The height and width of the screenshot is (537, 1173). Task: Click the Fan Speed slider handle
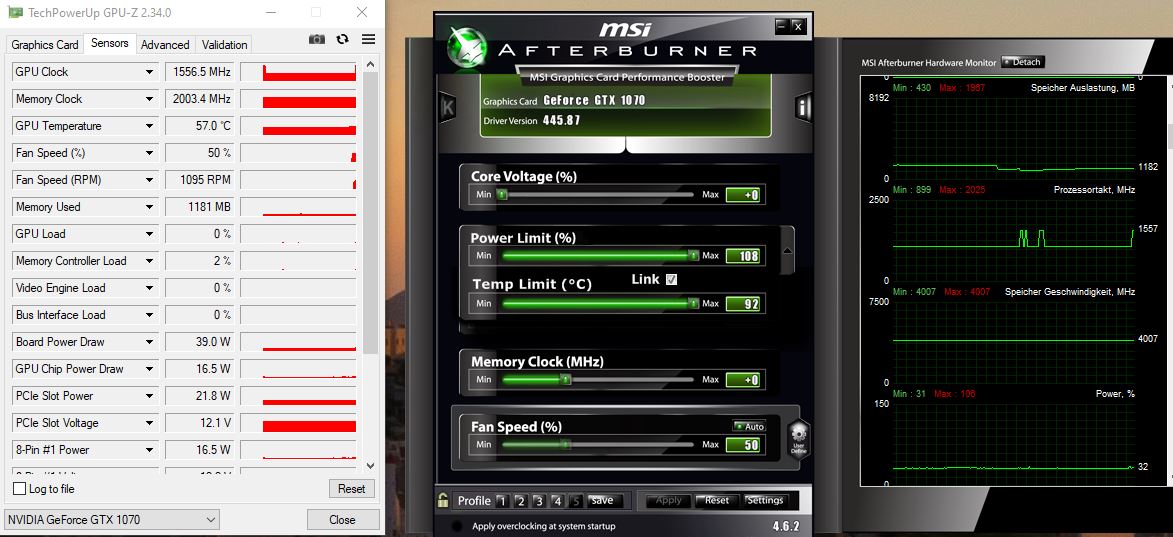(566, 444)
